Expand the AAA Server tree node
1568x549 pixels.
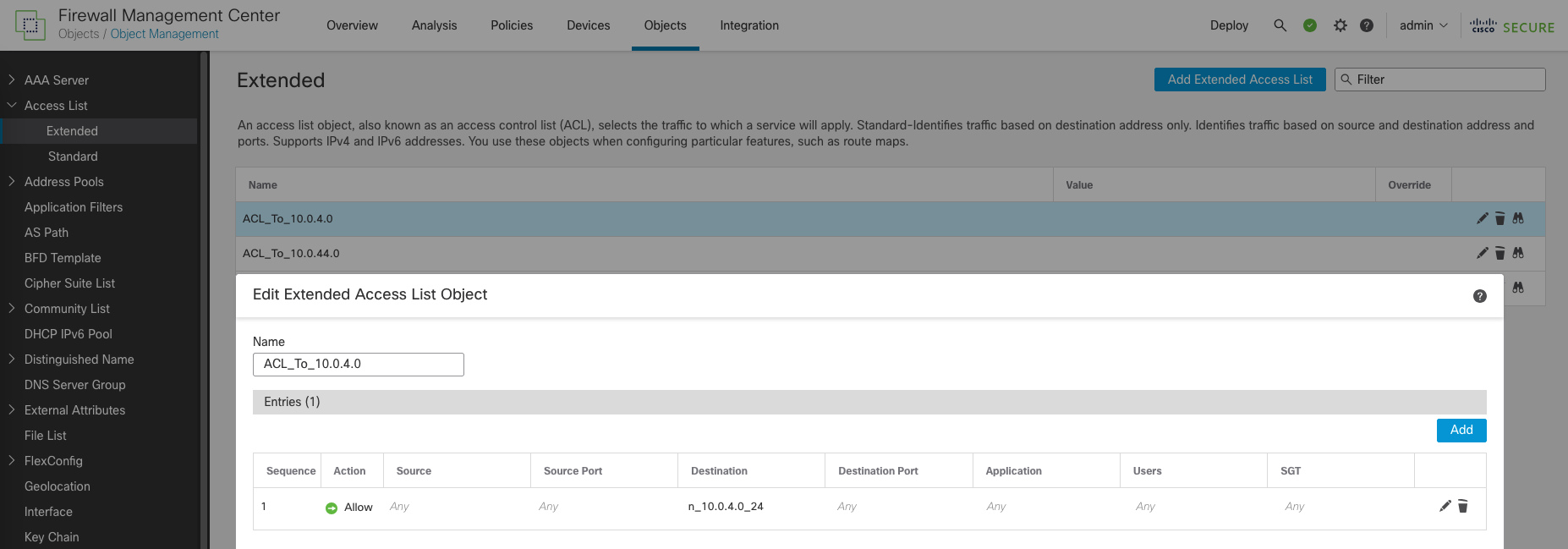tap(12, 80)
